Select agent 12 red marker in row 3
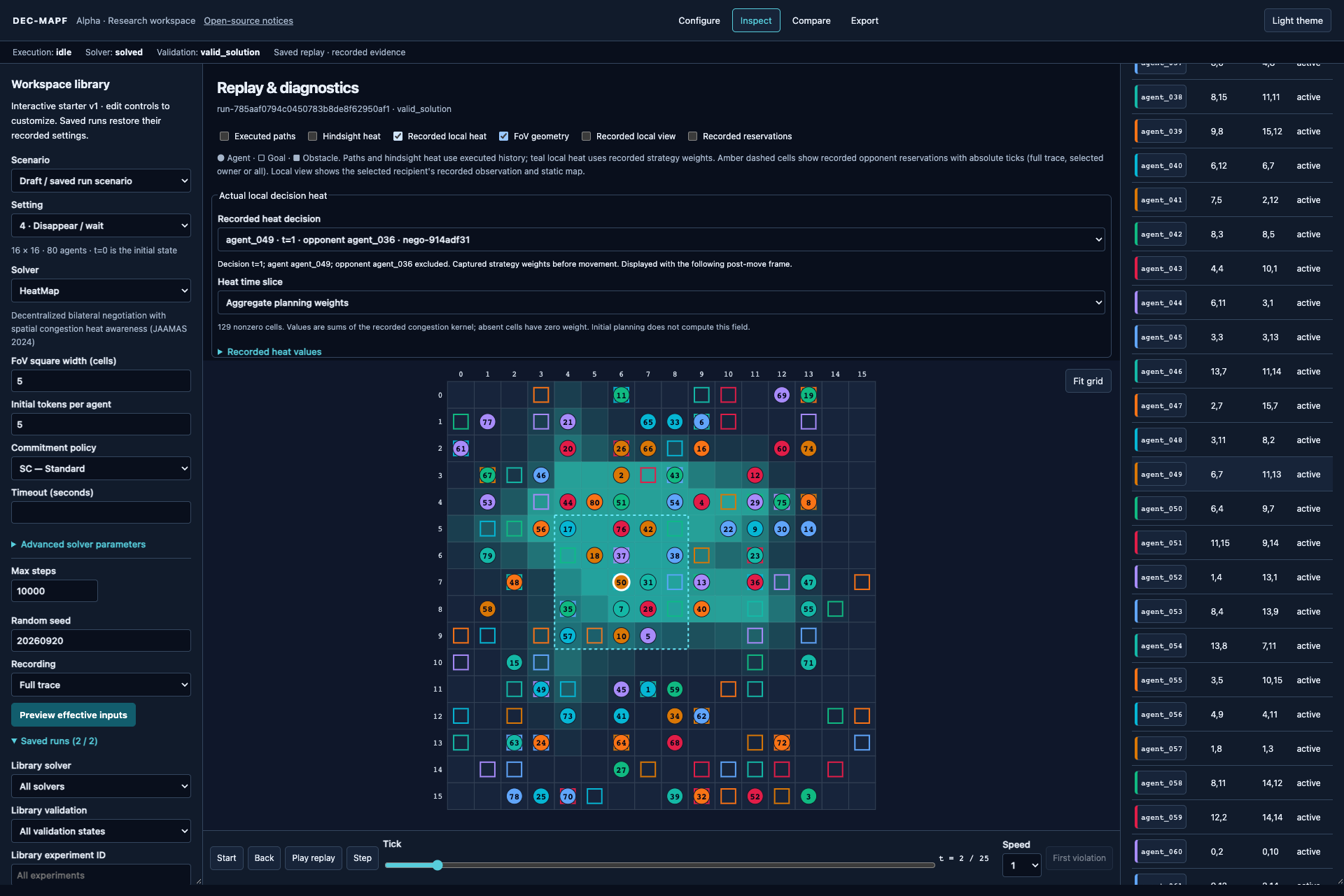Viewport: 1344px width, 896px height. pos(755,475)
